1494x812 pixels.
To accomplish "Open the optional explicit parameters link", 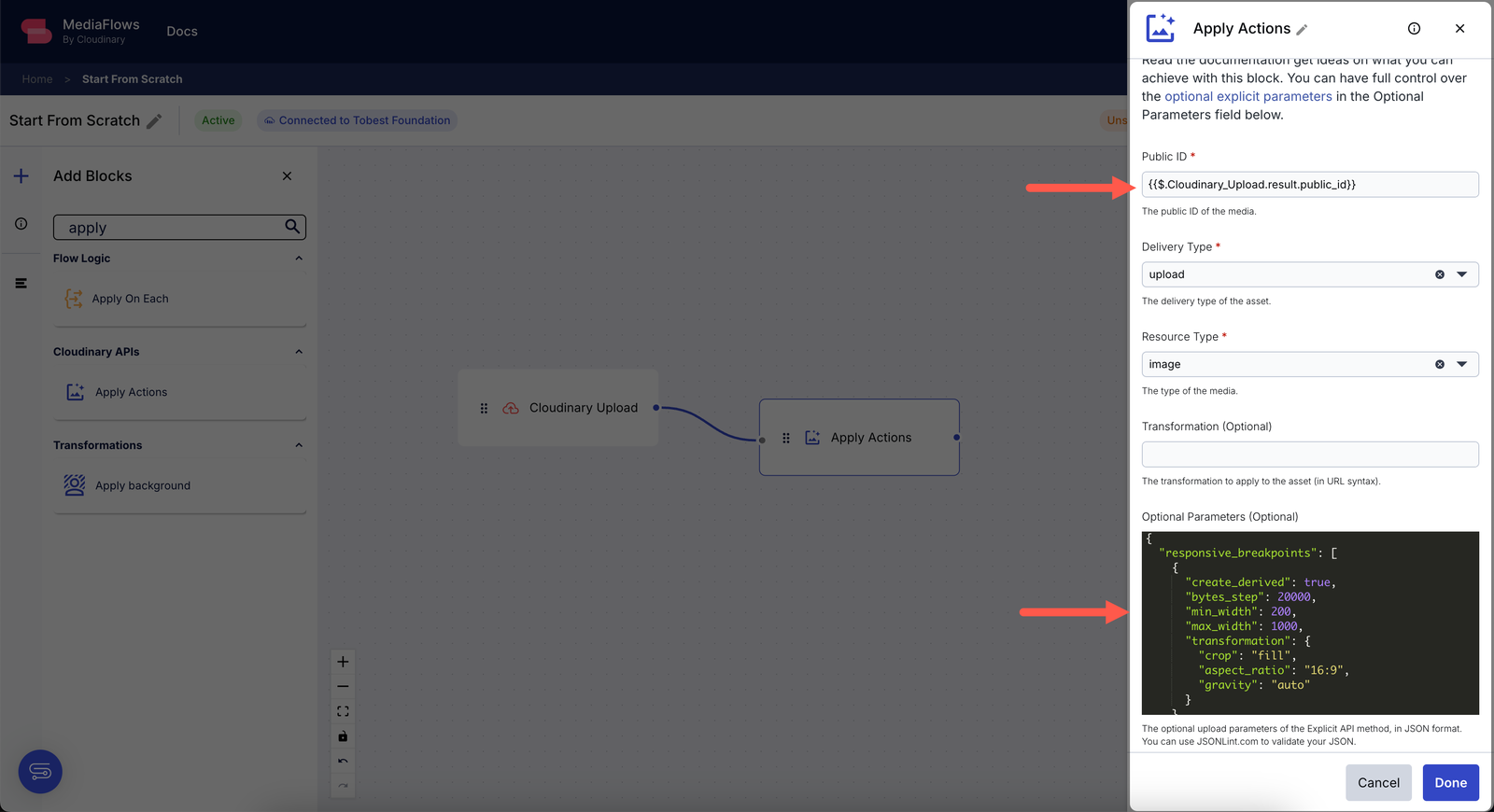I will (x=1247, y=96).
